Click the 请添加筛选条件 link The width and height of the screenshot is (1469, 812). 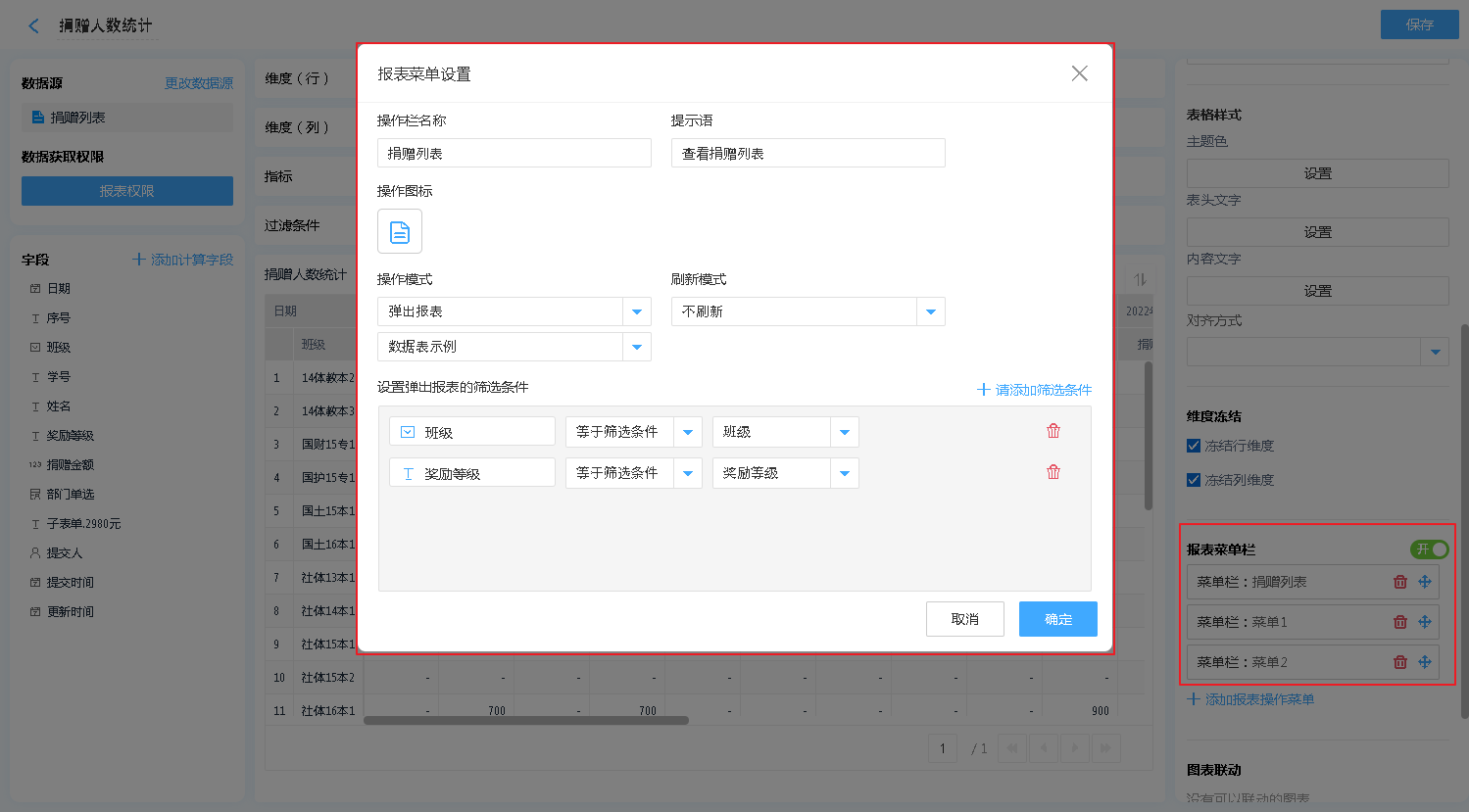point(1035,390)
